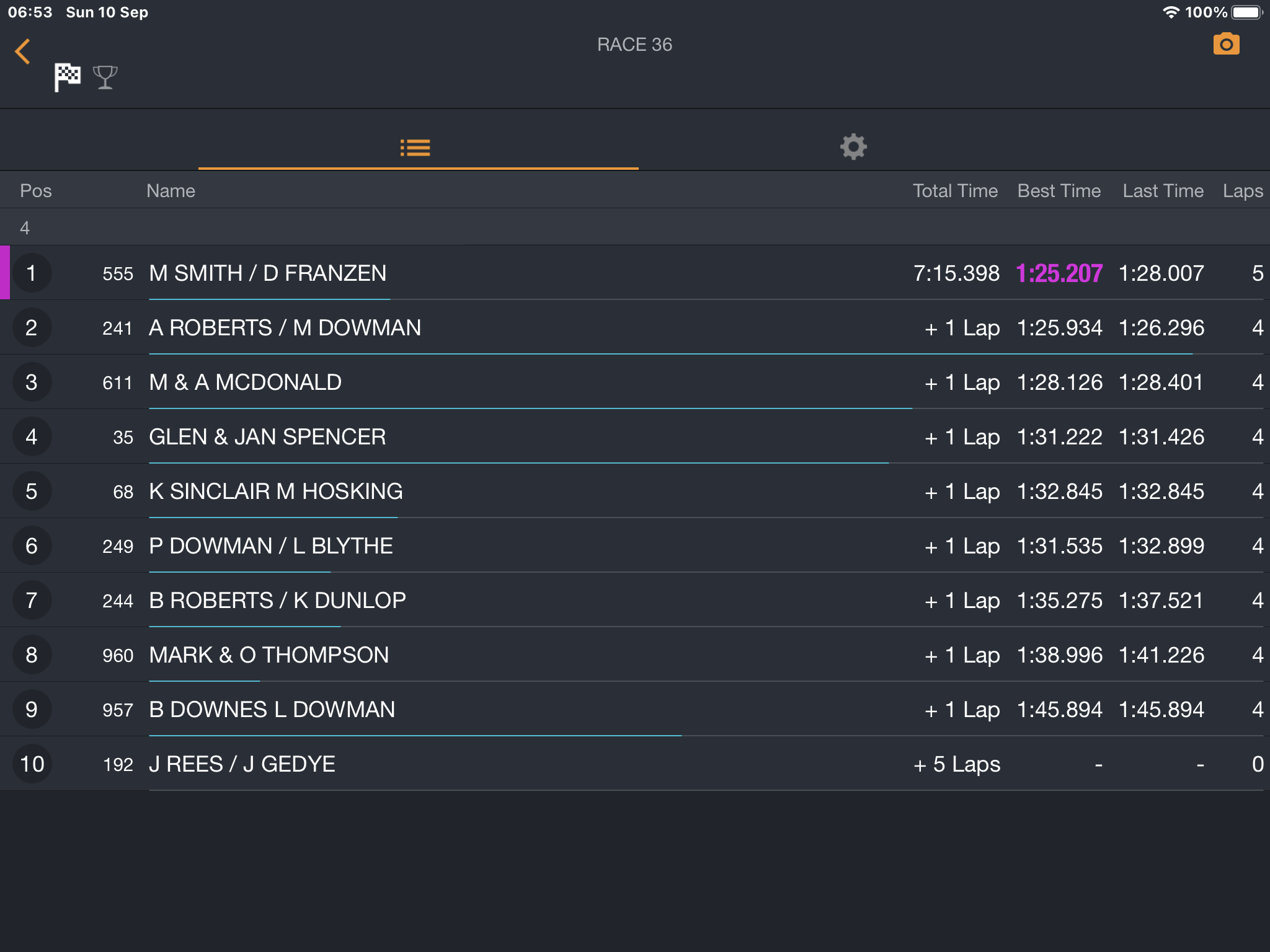Screen dimensions: 1270x952
Task: Select the M SMITH / D FRANZEN row
Action: pyautogui.click(x=635, y=273)
